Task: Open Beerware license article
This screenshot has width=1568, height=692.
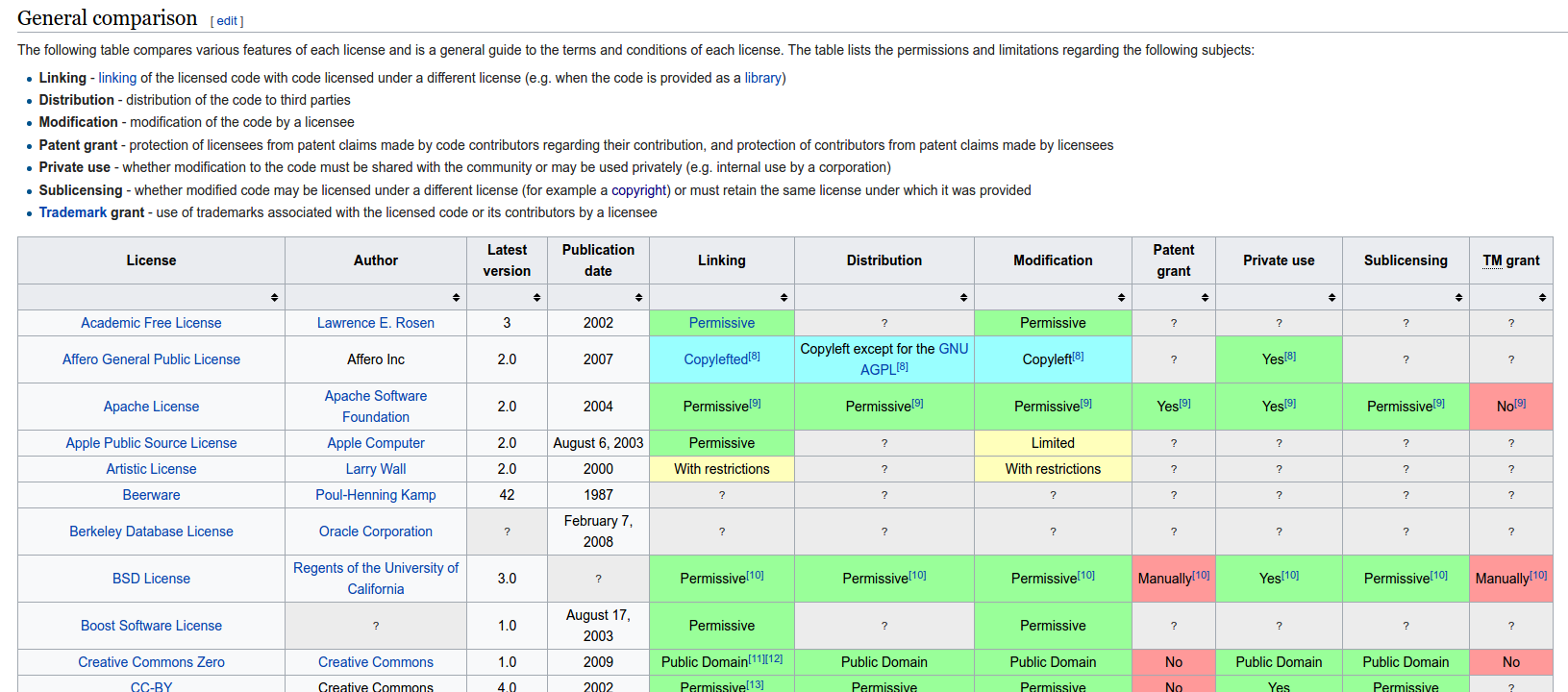Action: [151, 495]
